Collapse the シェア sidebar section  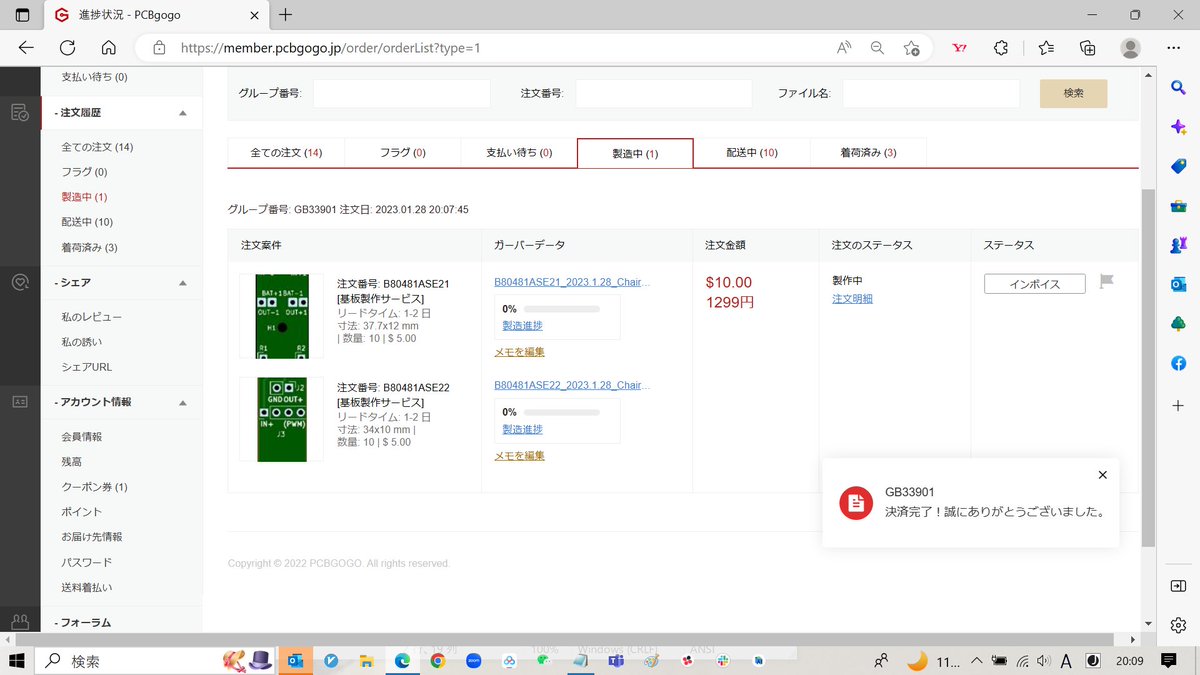click(x=183, y=283)
